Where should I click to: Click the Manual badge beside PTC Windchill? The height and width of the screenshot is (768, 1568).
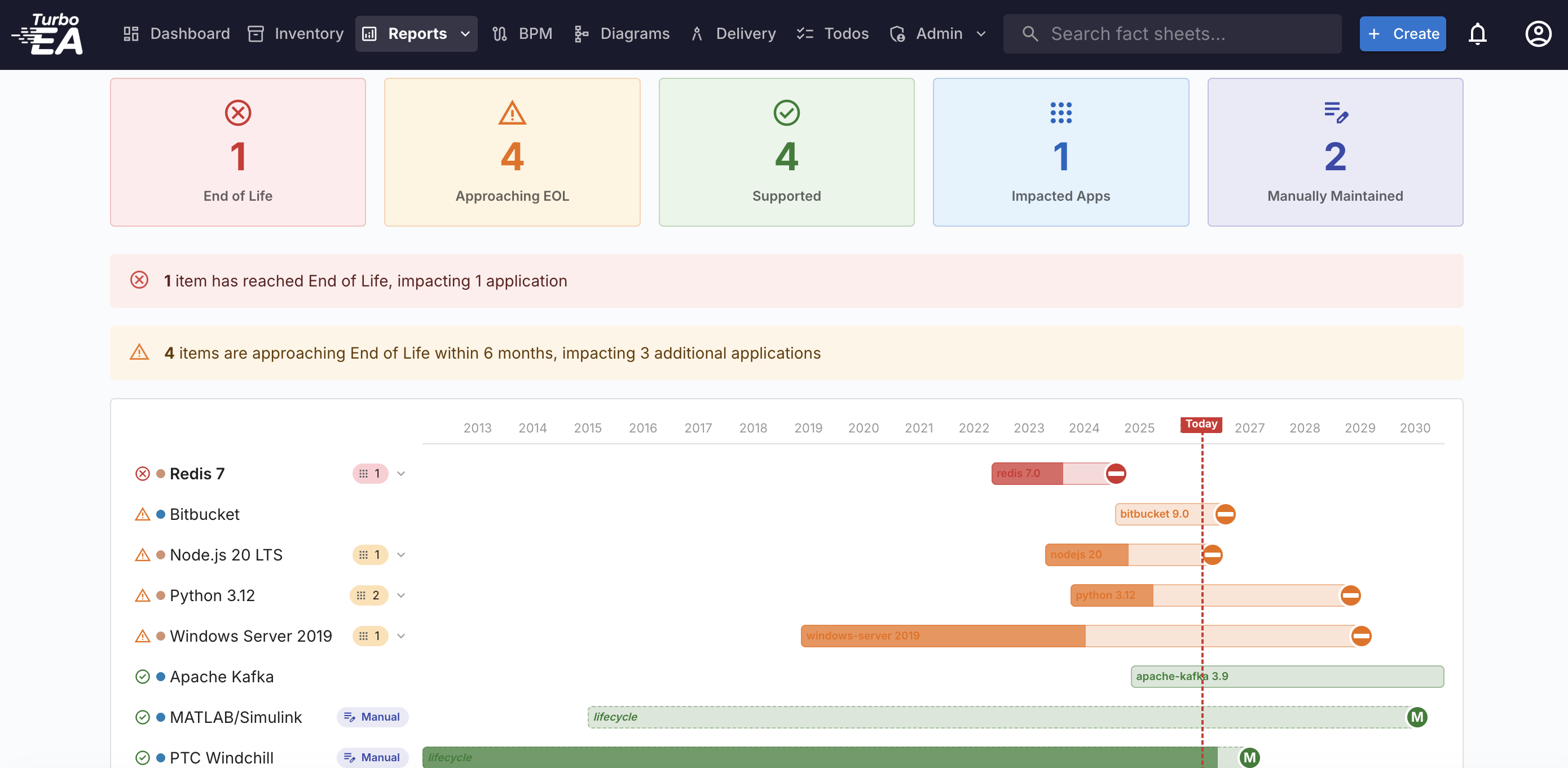click(x=372, y=757)
